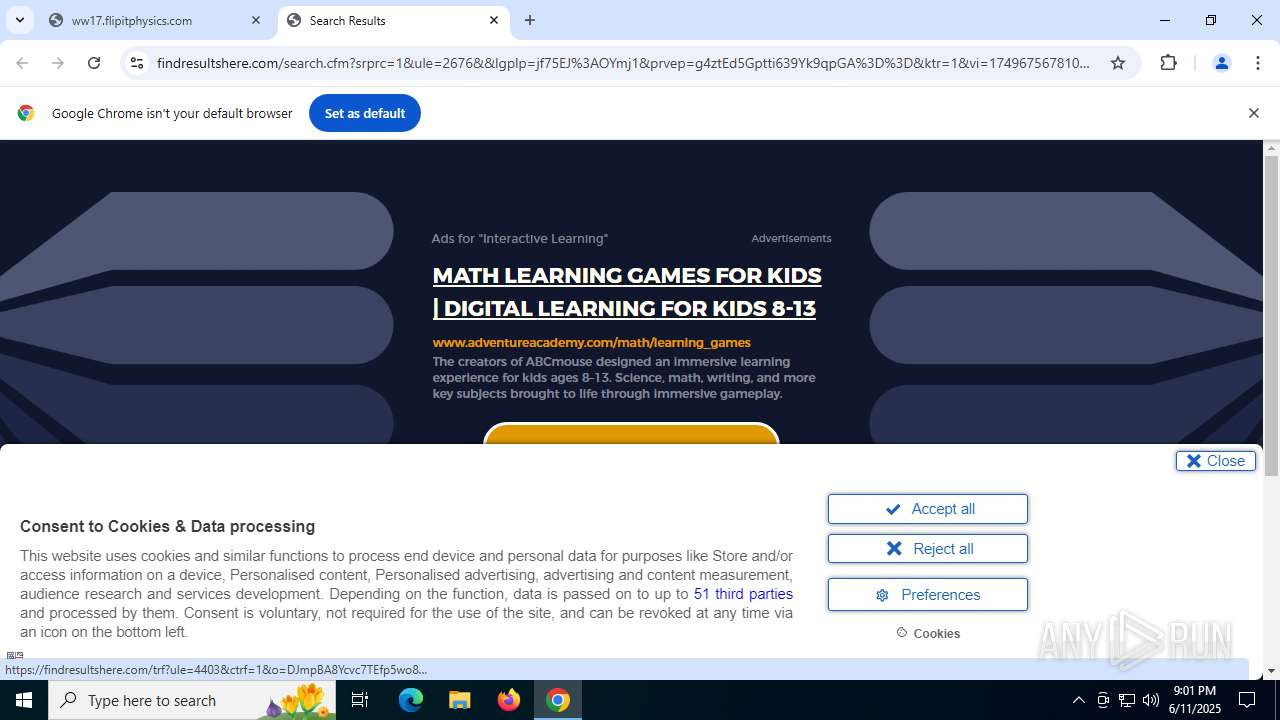
Task: Open the taskbar clock and date
Action: [1196, 700]
